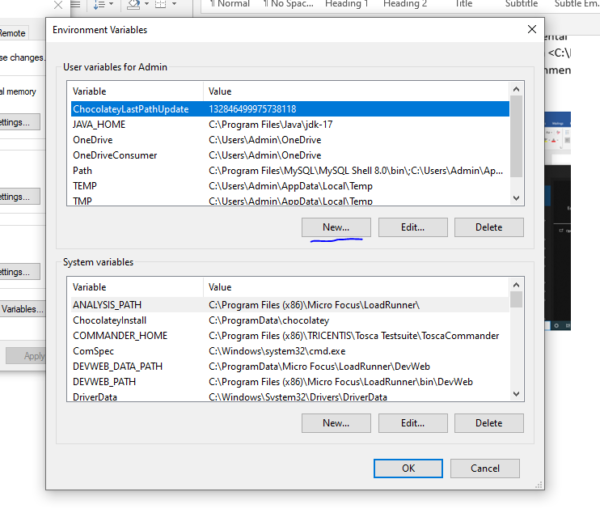This screenshot has width=600, height=530.
Task: Click user variables scrollbar up arrow
Action: click(516, 89)
